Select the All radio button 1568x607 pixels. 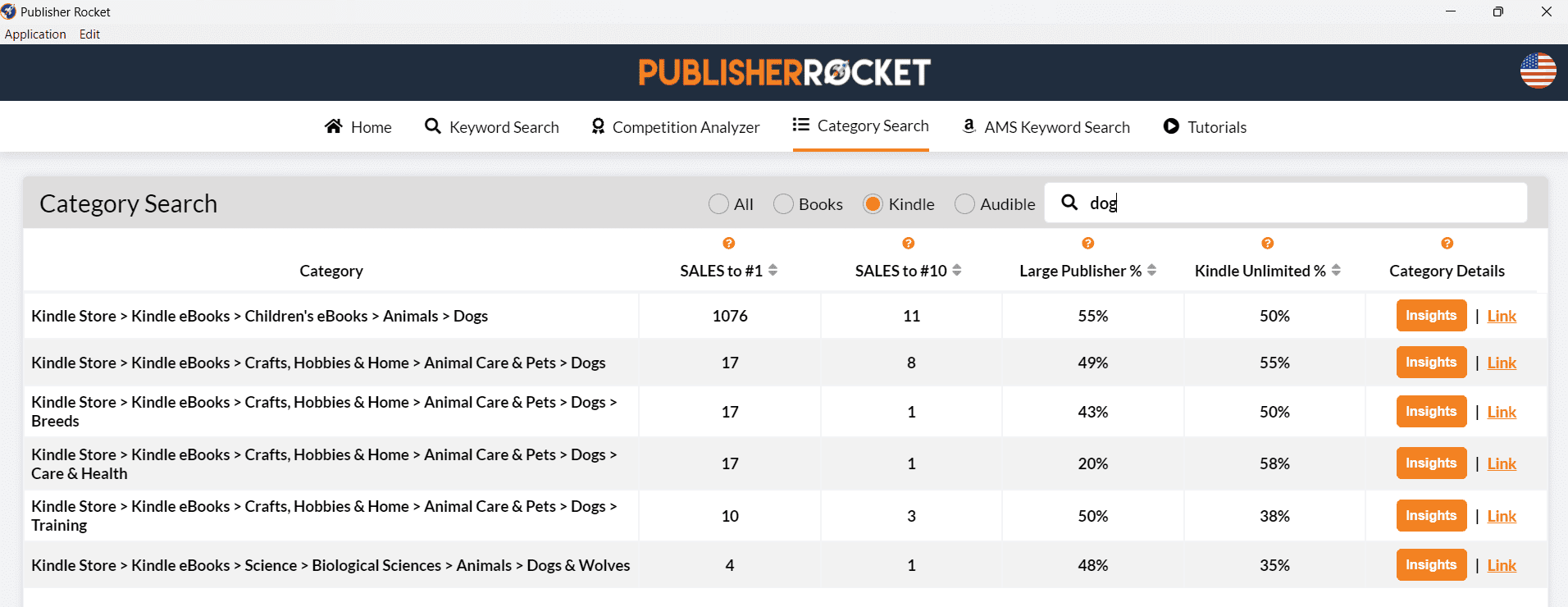coord(718,203)
